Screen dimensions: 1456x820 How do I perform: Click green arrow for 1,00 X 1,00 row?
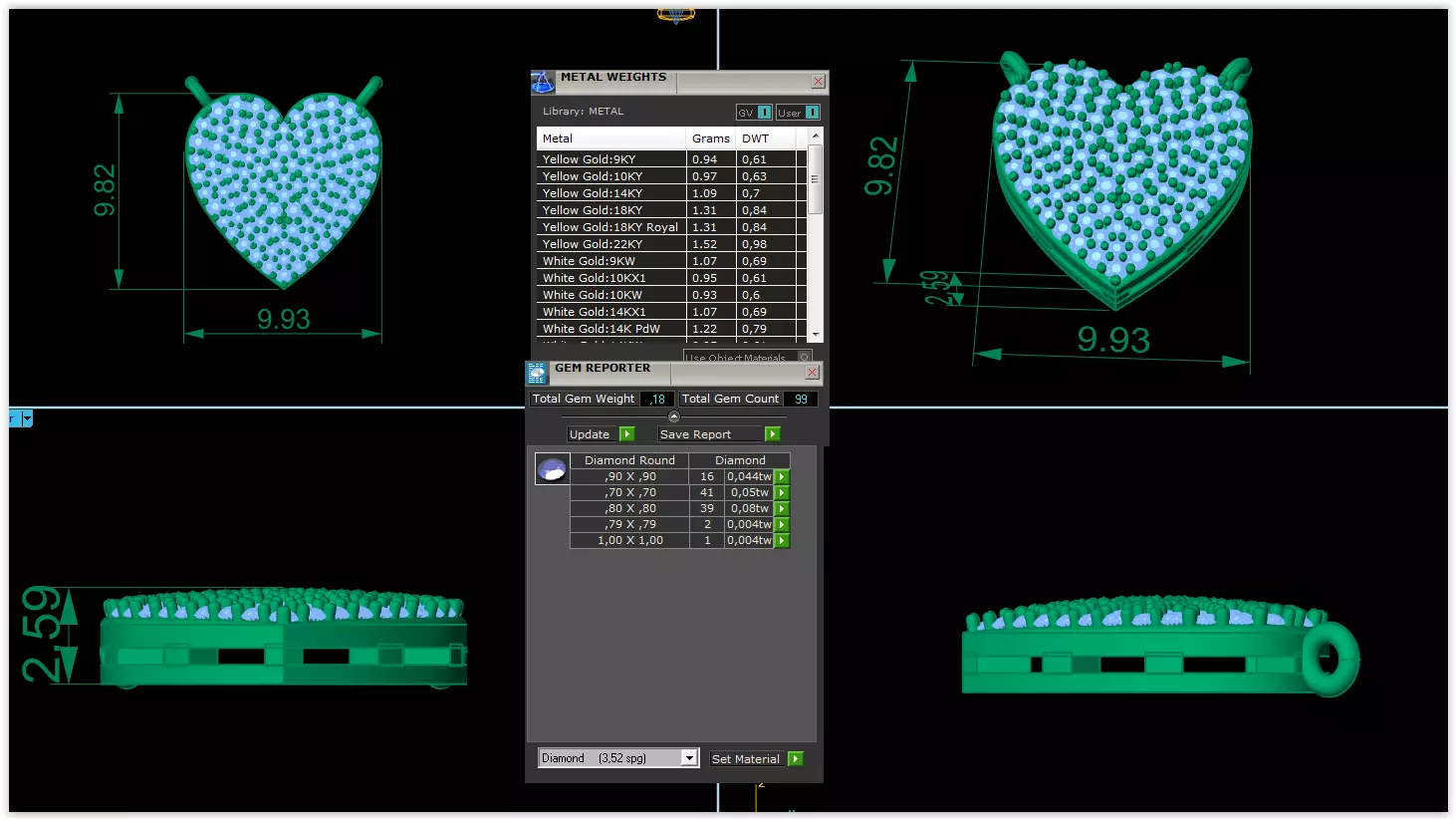click(x=783, y=541)
